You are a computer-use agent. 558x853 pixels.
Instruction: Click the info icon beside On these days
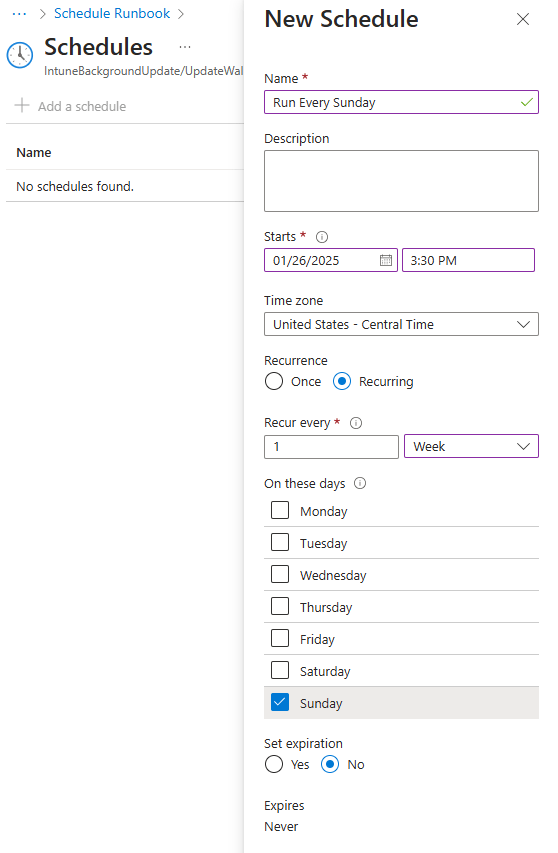coord(360,483)
